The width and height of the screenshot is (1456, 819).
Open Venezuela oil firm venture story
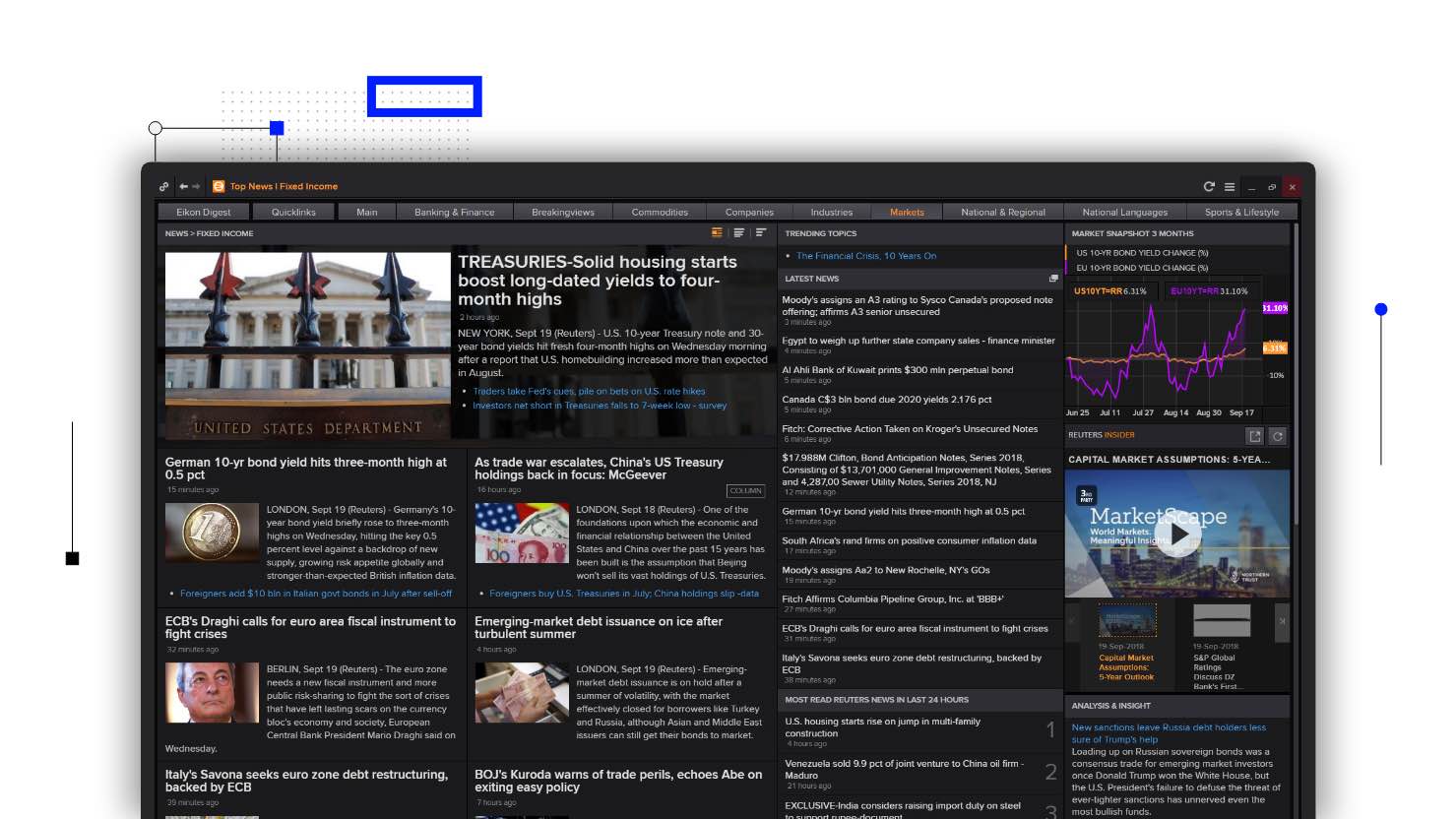[905, 769]
